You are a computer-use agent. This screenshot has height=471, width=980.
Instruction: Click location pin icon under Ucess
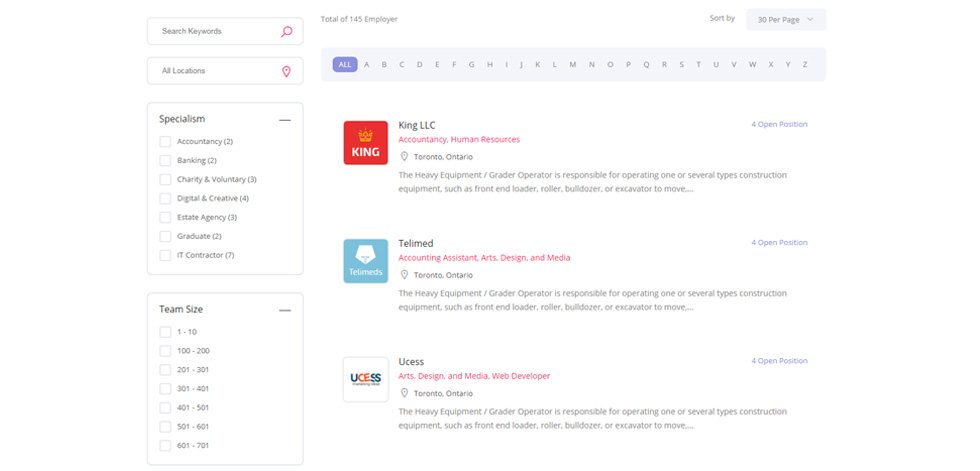404,393
